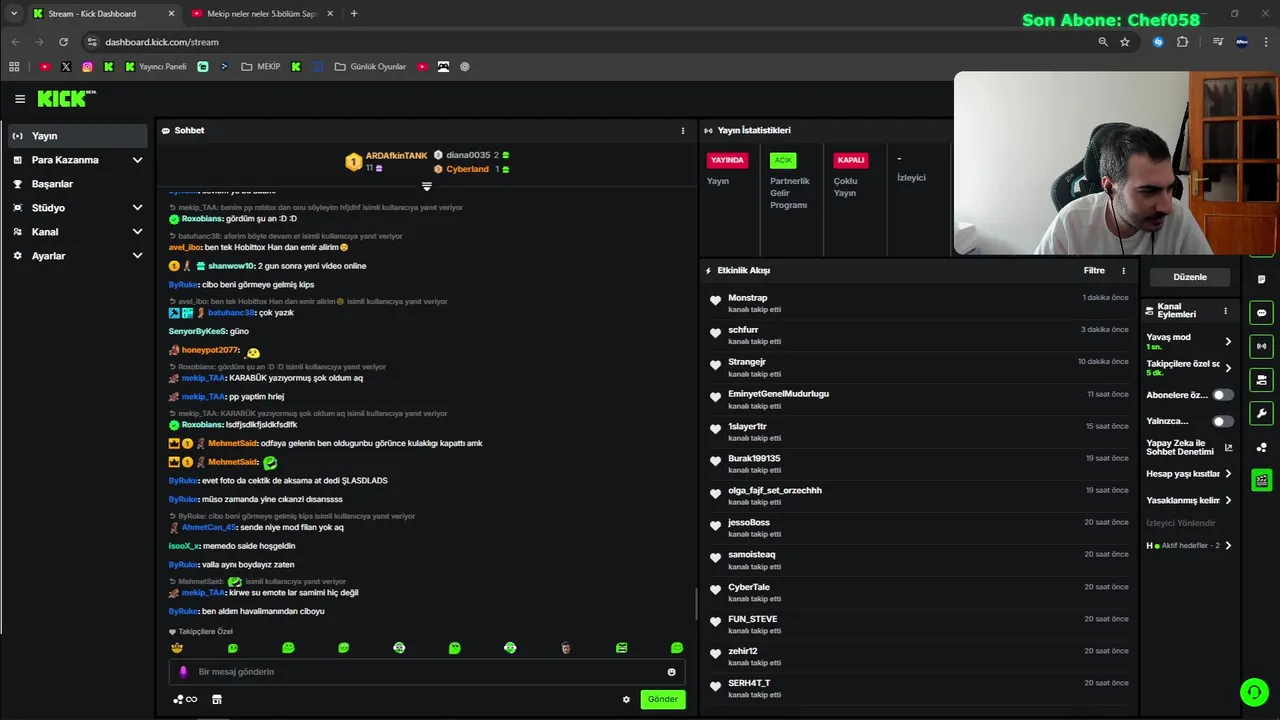This screenshot has height=720, width=1280.
Task: Open YouTube bookmark in bookmarks bar
Action: [x=44, y=67]
